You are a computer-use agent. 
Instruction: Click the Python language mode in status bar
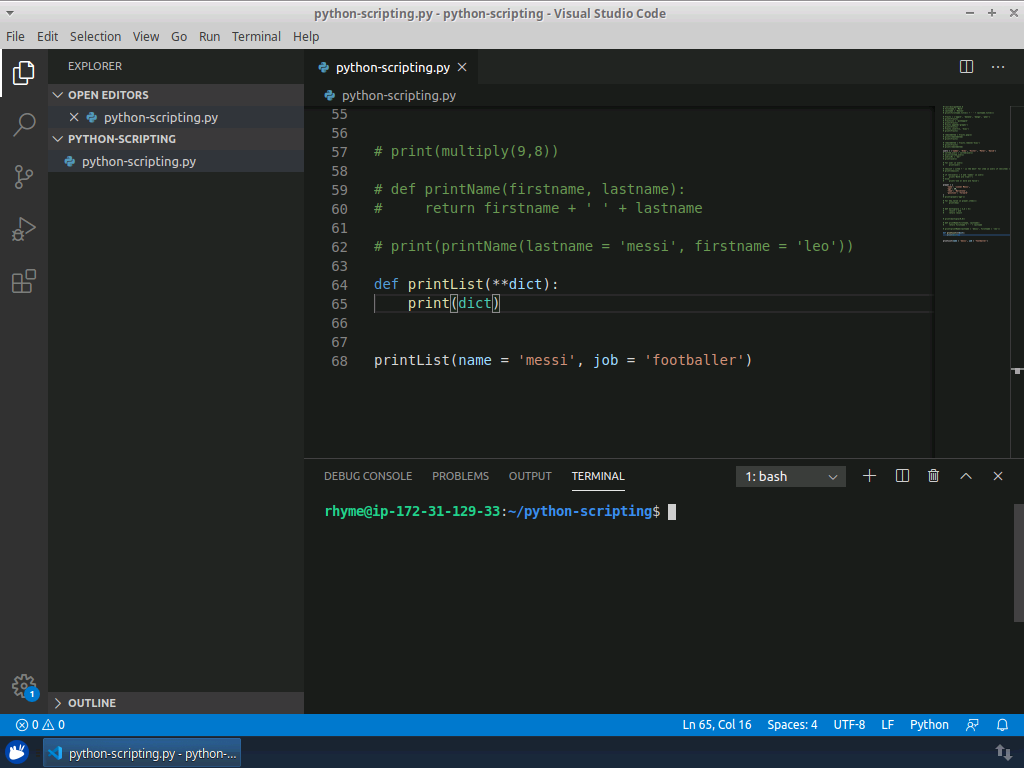929,725
